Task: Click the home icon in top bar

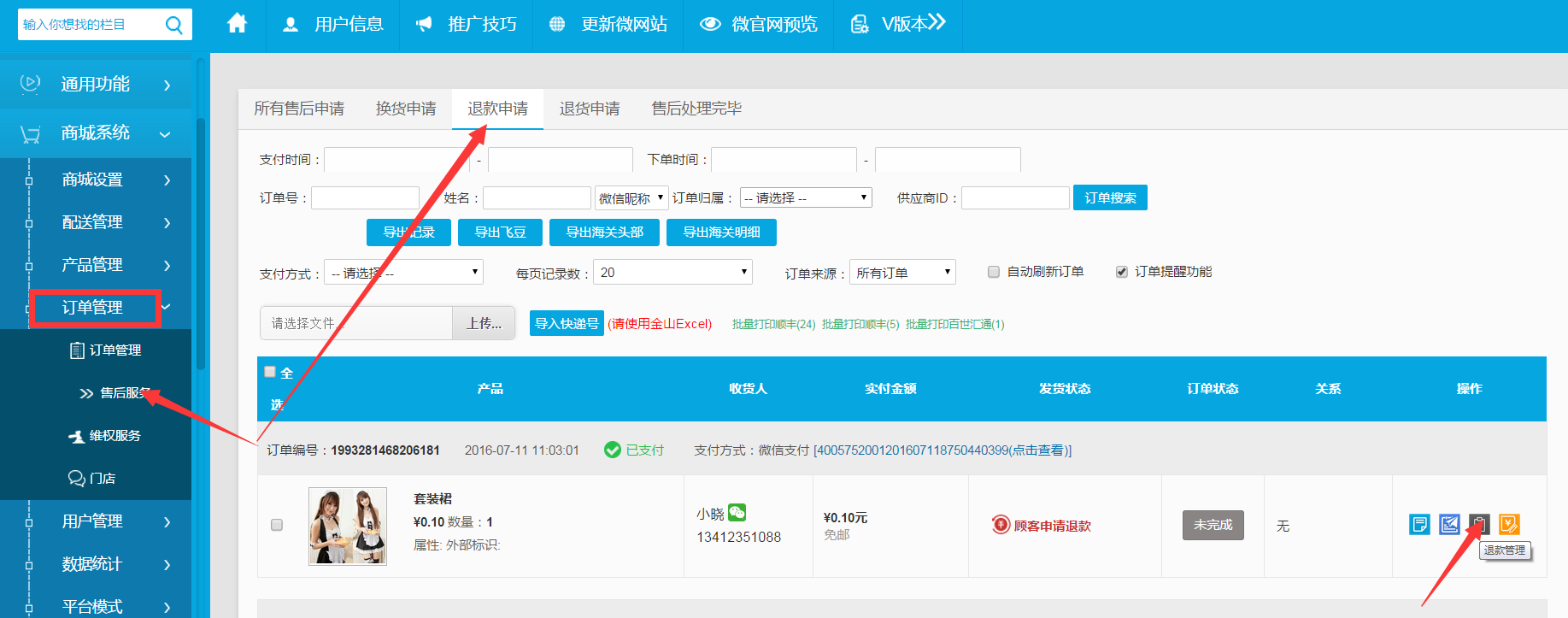Action: click(x=237, y=24)
